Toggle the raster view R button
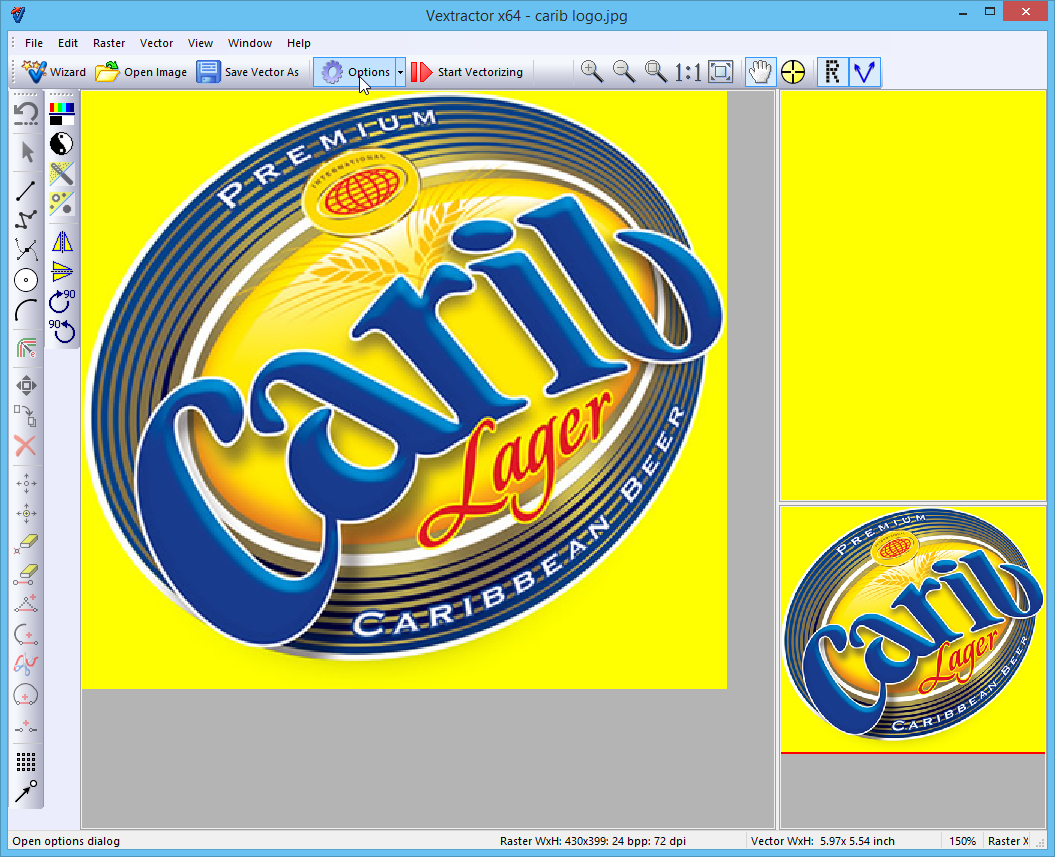This screenshot has height=857, width=1055. (x=832, y=71)
